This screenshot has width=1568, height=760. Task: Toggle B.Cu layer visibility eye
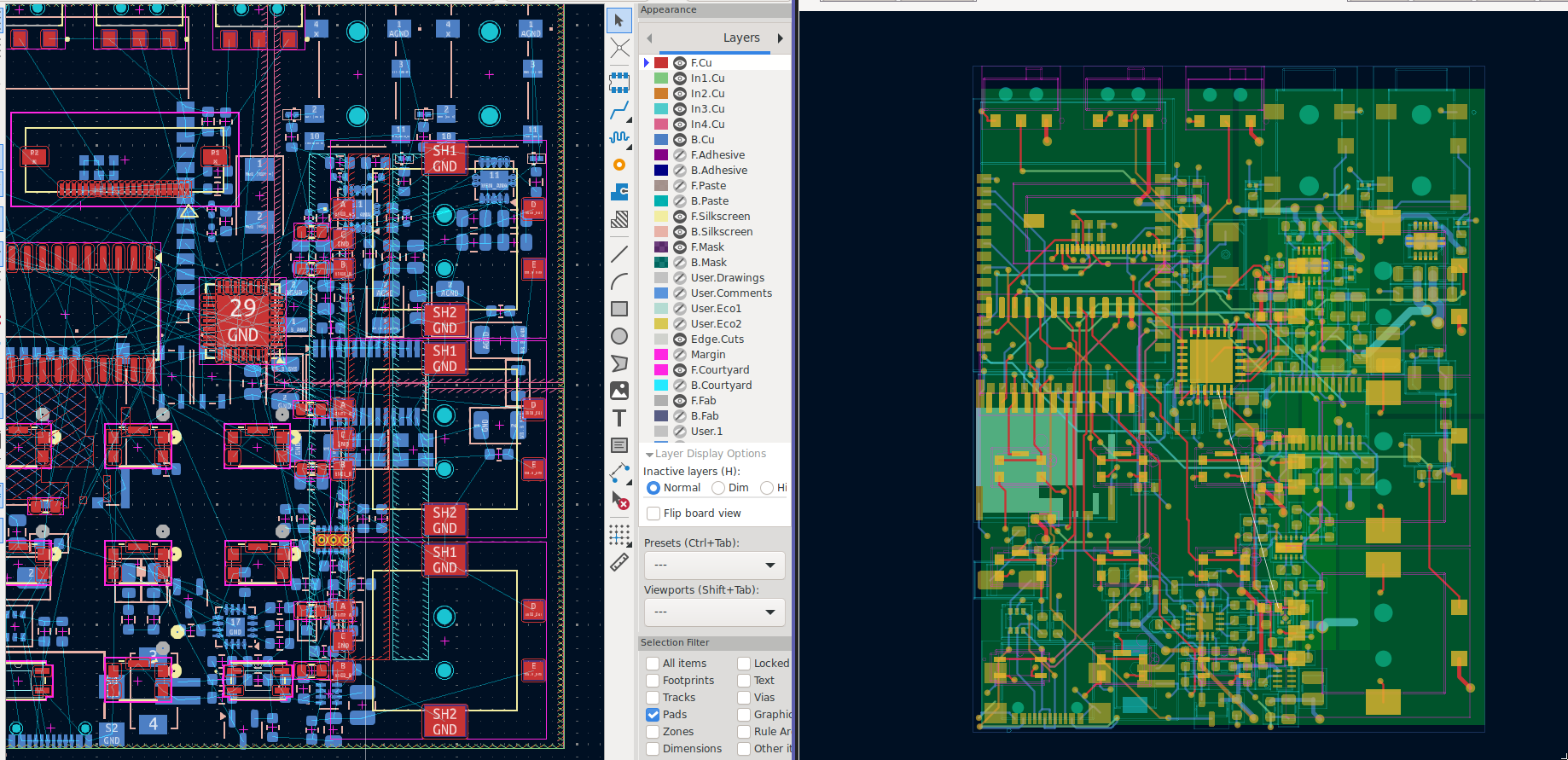point(680,140)
